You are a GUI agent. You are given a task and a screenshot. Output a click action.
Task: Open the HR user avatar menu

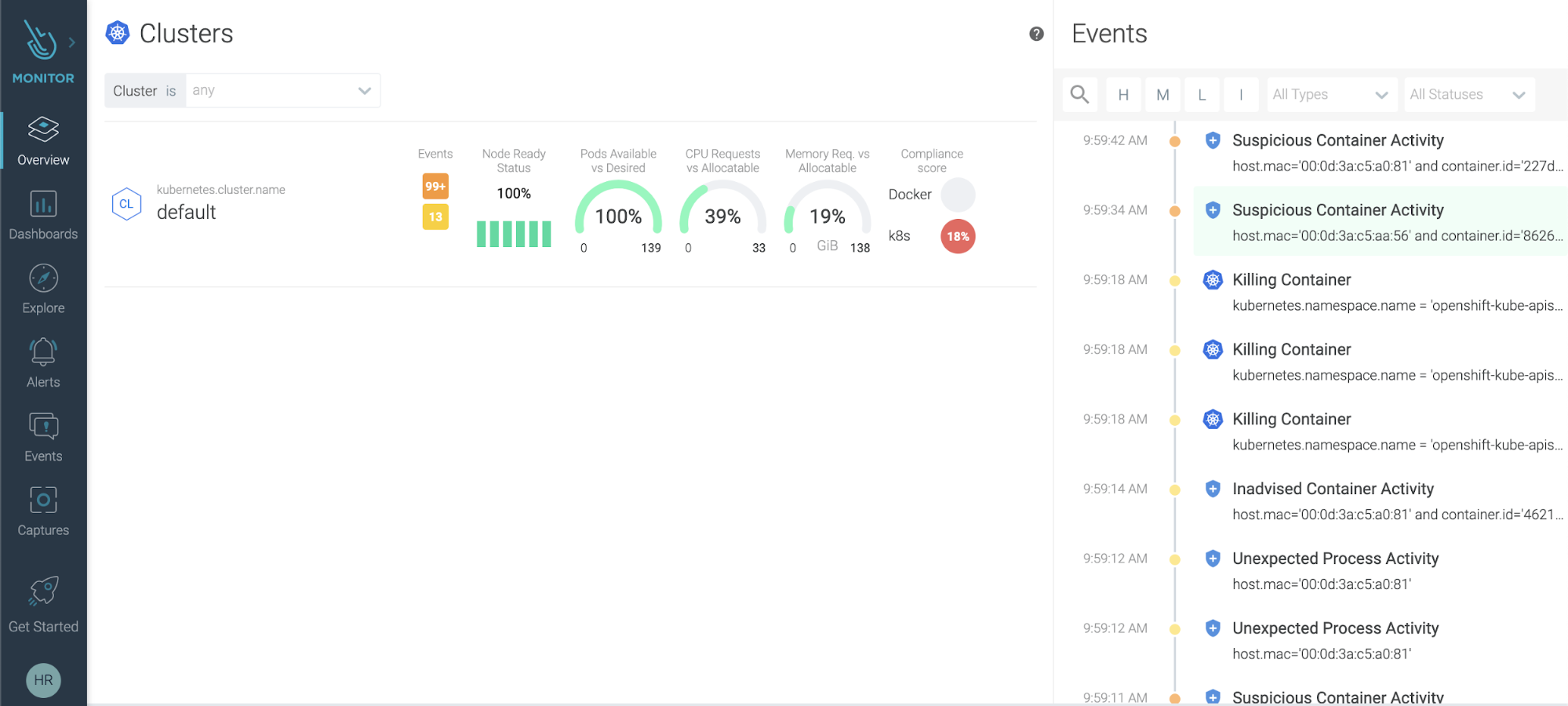tap(43, 680)
